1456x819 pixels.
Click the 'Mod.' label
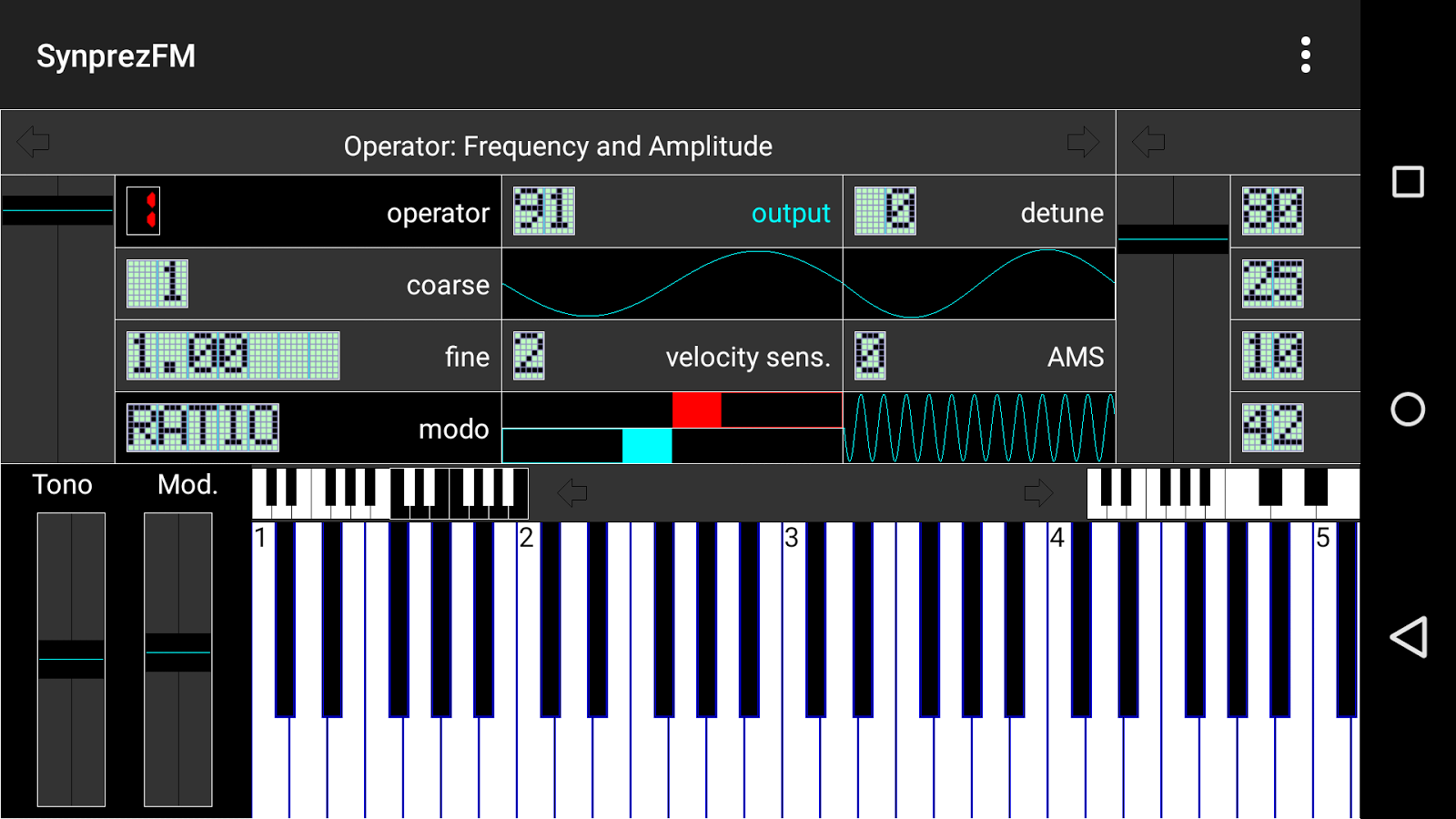pyautogui.click(x=187, y=484)
